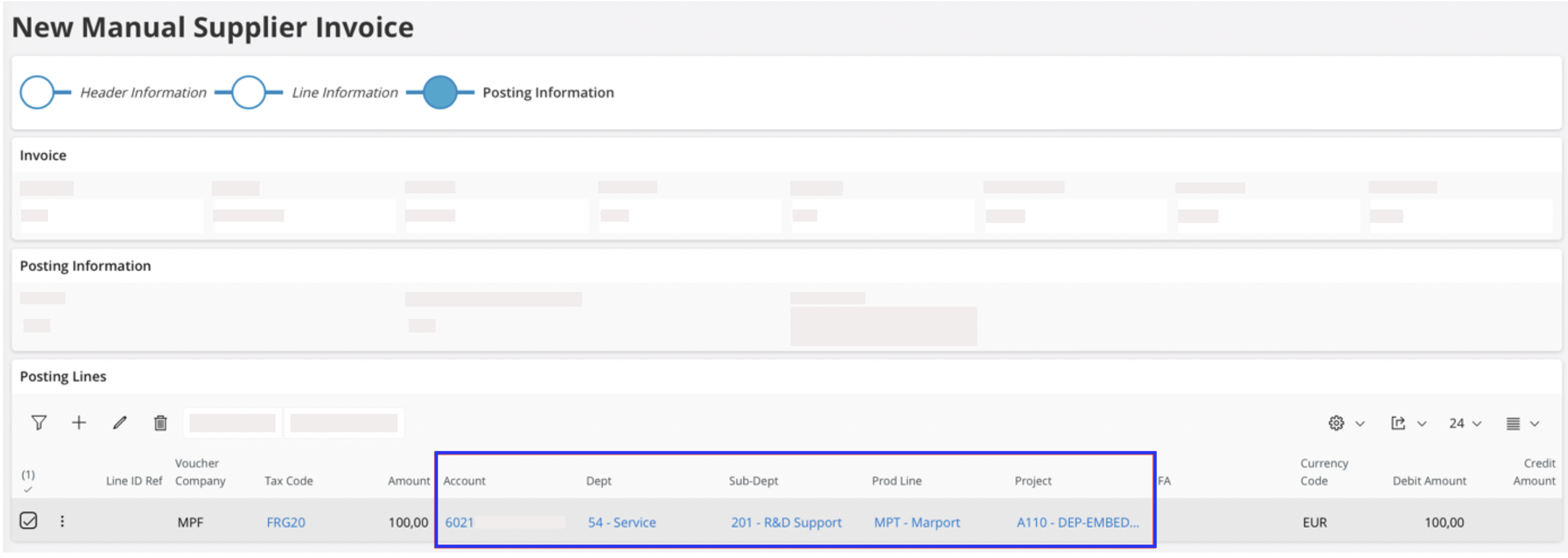Click the export icon
The width and height of the screenshot is (1568, 558).
pyautogui.click(x=1398, y=423)
